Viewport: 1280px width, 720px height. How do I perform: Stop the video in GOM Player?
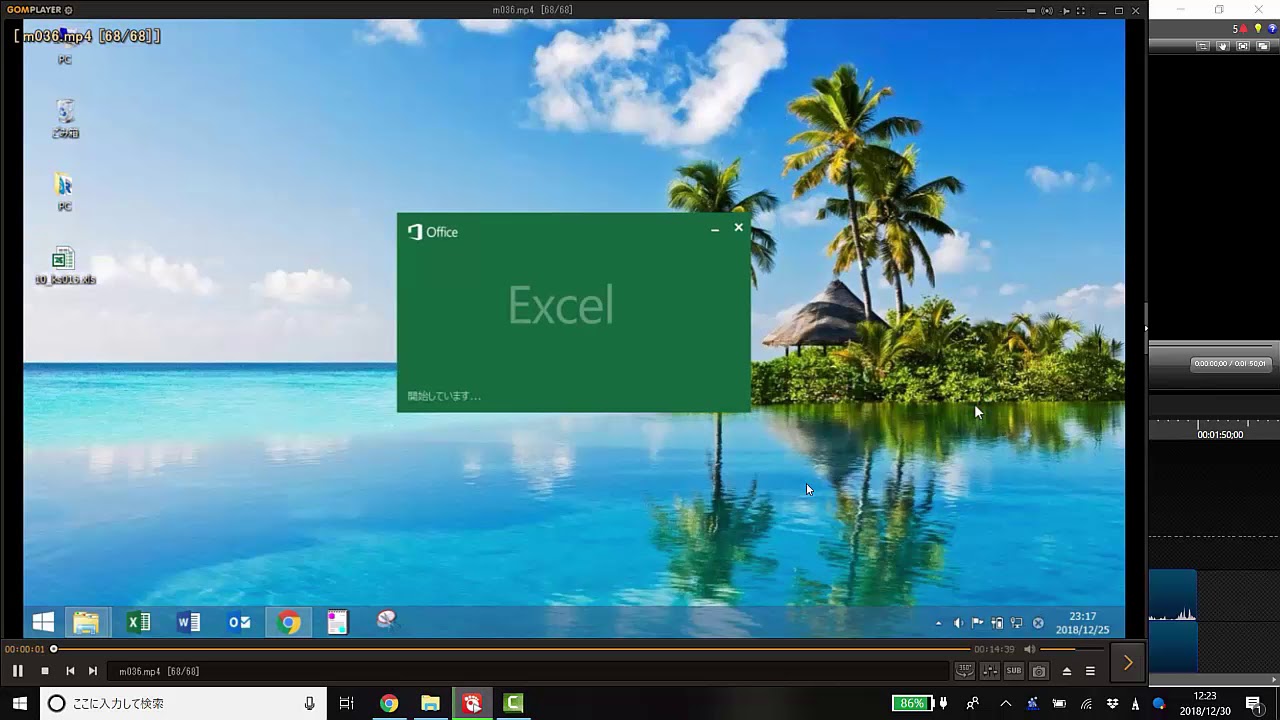click(45, 671)
